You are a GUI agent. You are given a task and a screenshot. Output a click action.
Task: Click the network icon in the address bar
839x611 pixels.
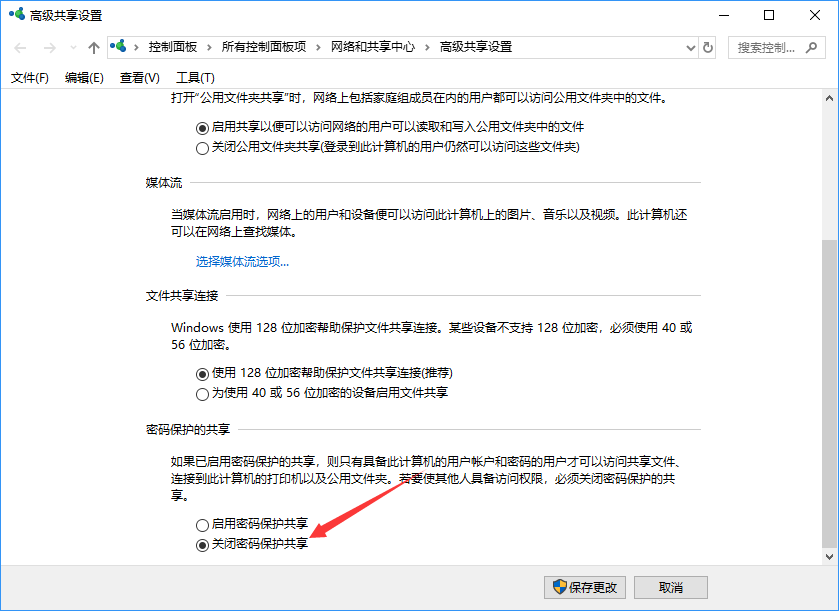pyautogui.click(x=118, y=47)
